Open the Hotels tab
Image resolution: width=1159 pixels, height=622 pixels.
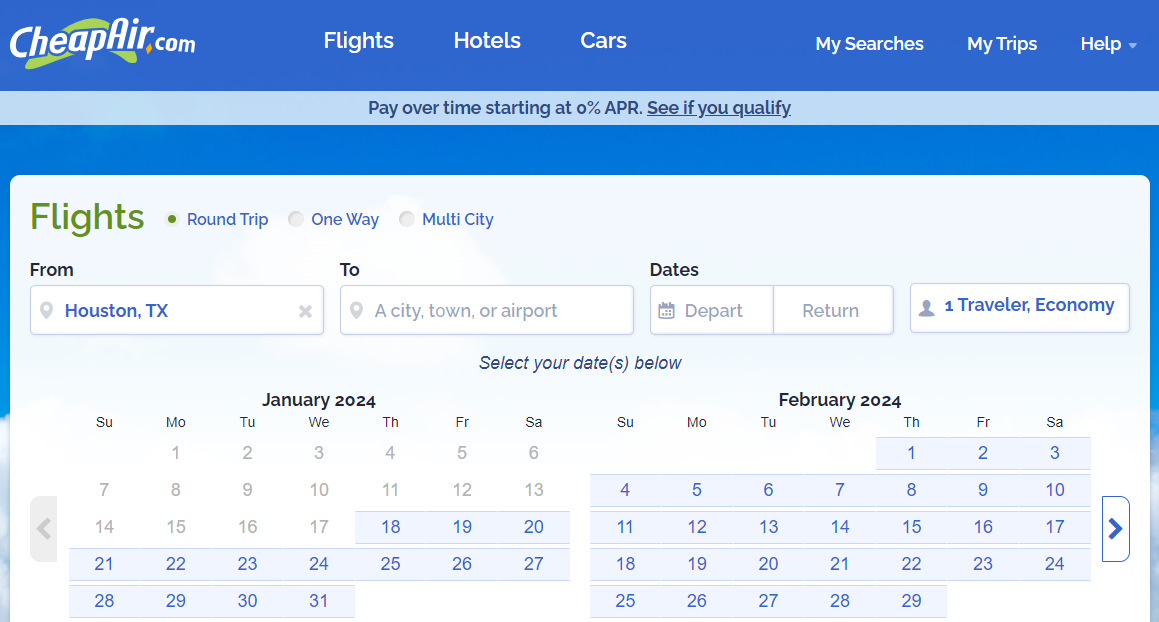click(x=487, y=41)
